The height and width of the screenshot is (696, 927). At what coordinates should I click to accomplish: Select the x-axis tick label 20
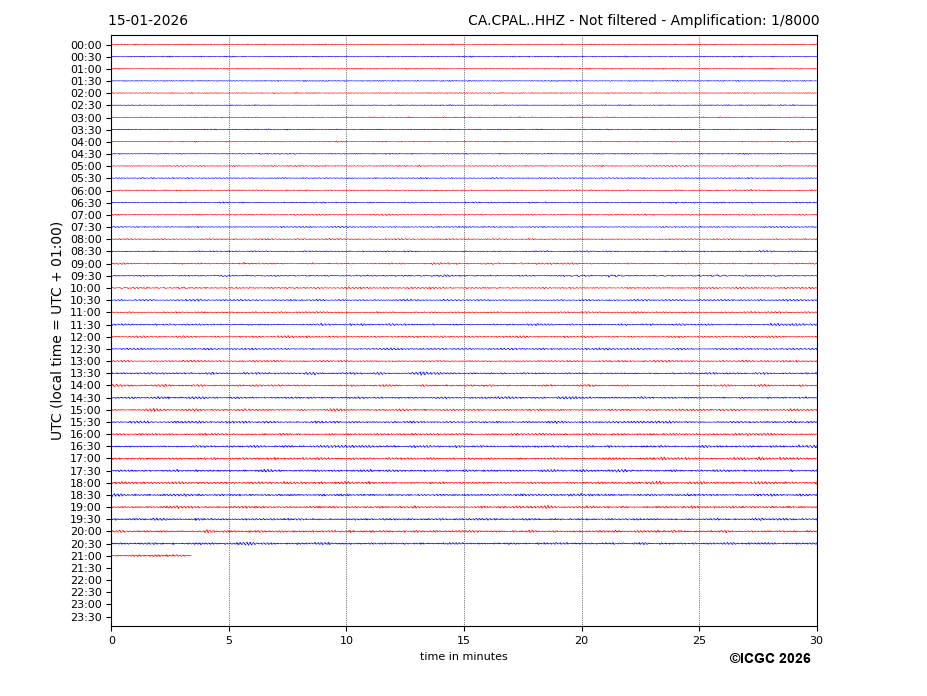582,640
